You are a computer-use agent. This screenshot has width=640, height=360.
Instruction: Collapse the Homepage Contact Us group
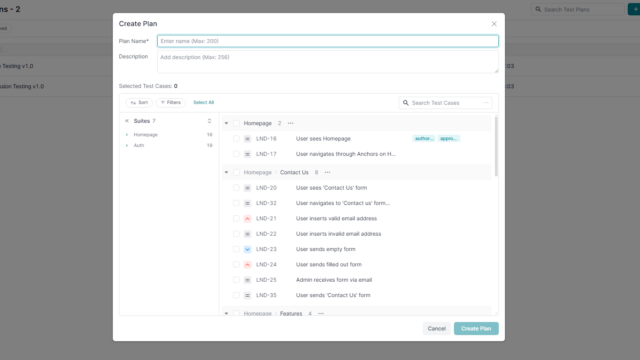pos(227,172)
